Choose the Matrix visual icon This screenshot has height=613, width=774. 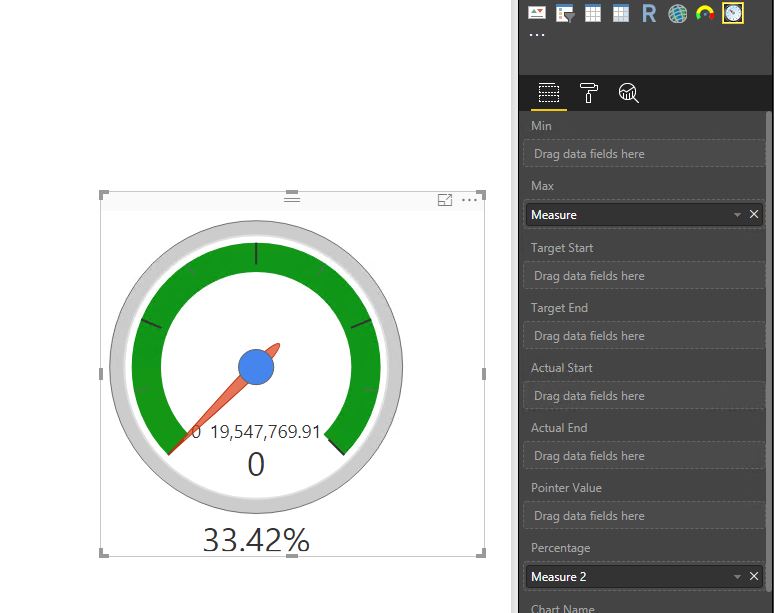(x=621, y=13)
